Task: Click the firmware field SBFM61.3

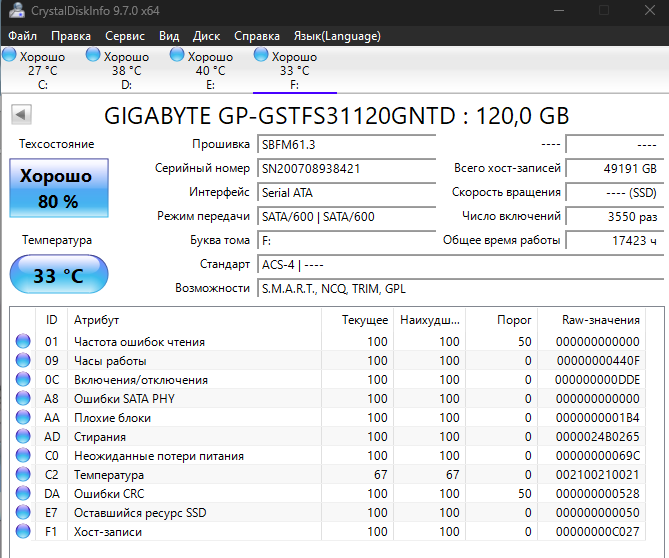Action: click(x=346, y=145)
